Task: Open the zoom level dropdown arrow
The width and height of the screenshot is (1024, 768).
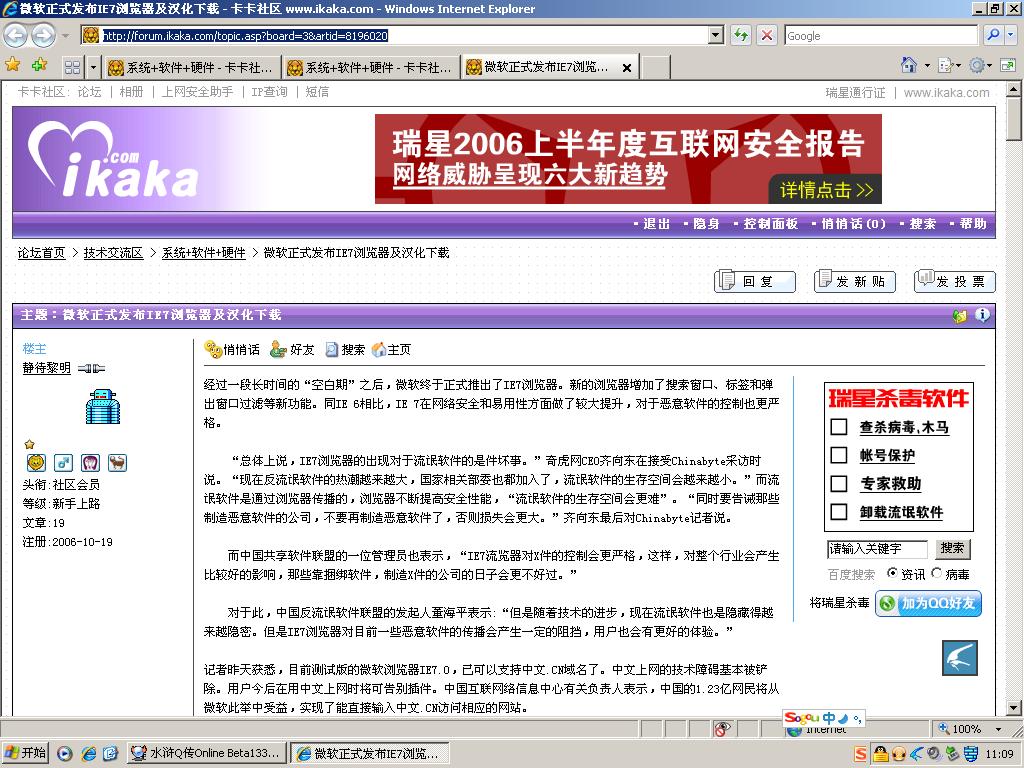Action: pos(999,729)
